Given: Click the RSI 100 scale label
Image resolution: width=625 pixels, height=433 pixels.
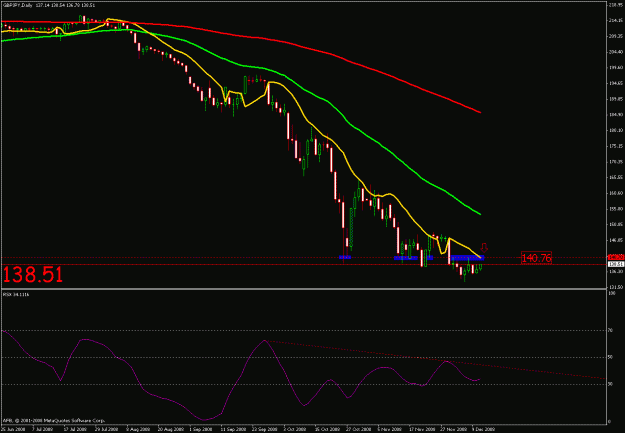Looking at the screenshot, I should click(611, 293).
